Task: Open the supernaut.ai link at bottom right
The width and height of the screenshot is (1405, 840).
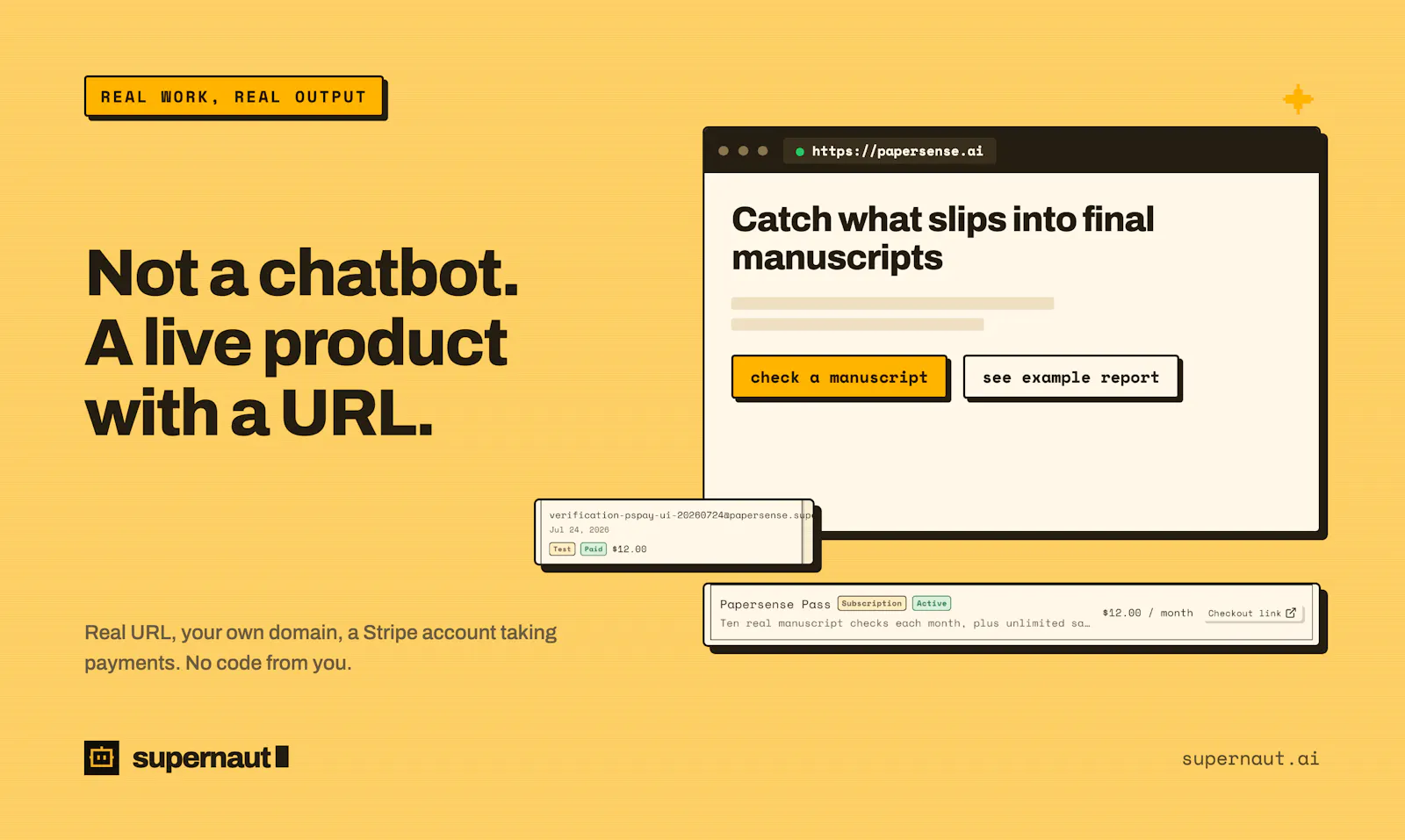Action: click(1250, 758)
